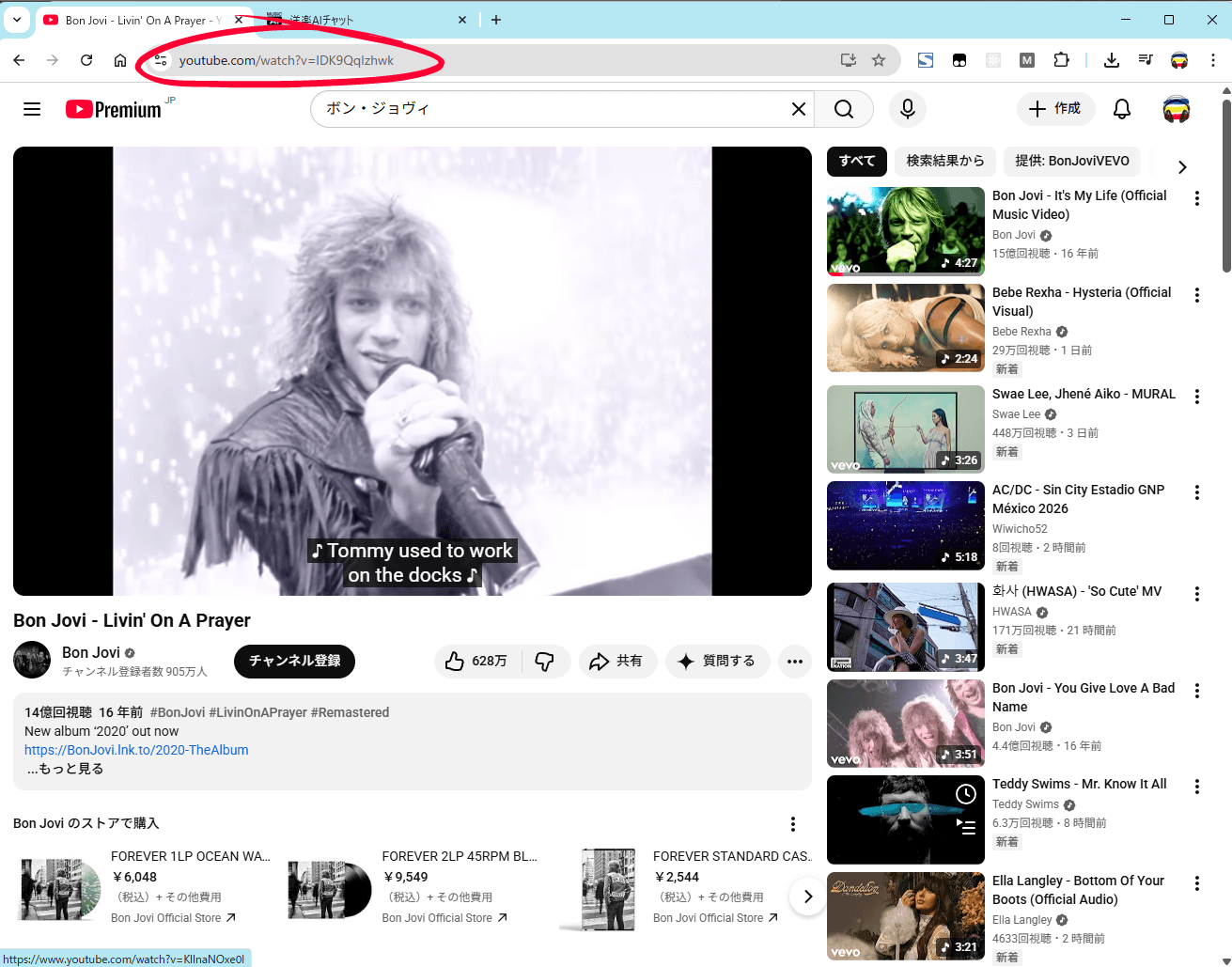Select the 提供: BonJoviVEVO chip
The image size is (1232, 967).
(1072, 161)
